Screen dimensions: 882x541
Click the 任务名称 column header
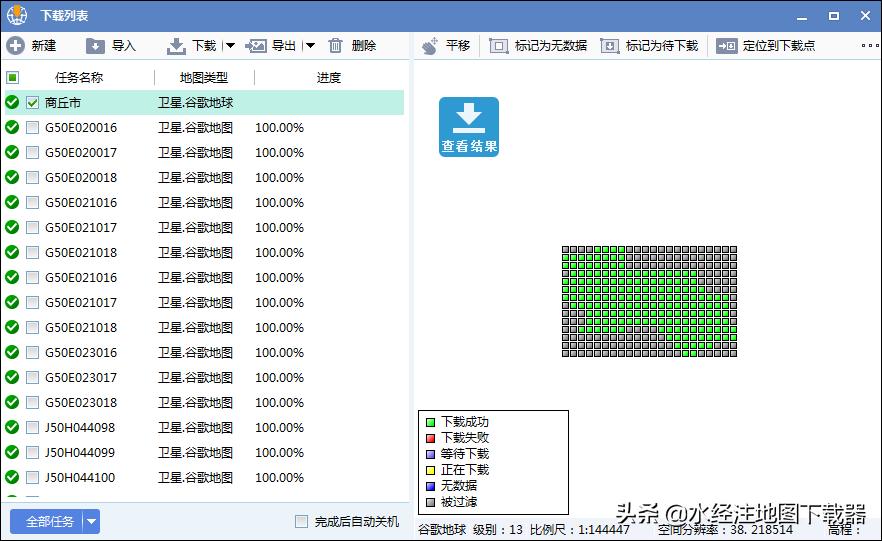tap(79, 78)
